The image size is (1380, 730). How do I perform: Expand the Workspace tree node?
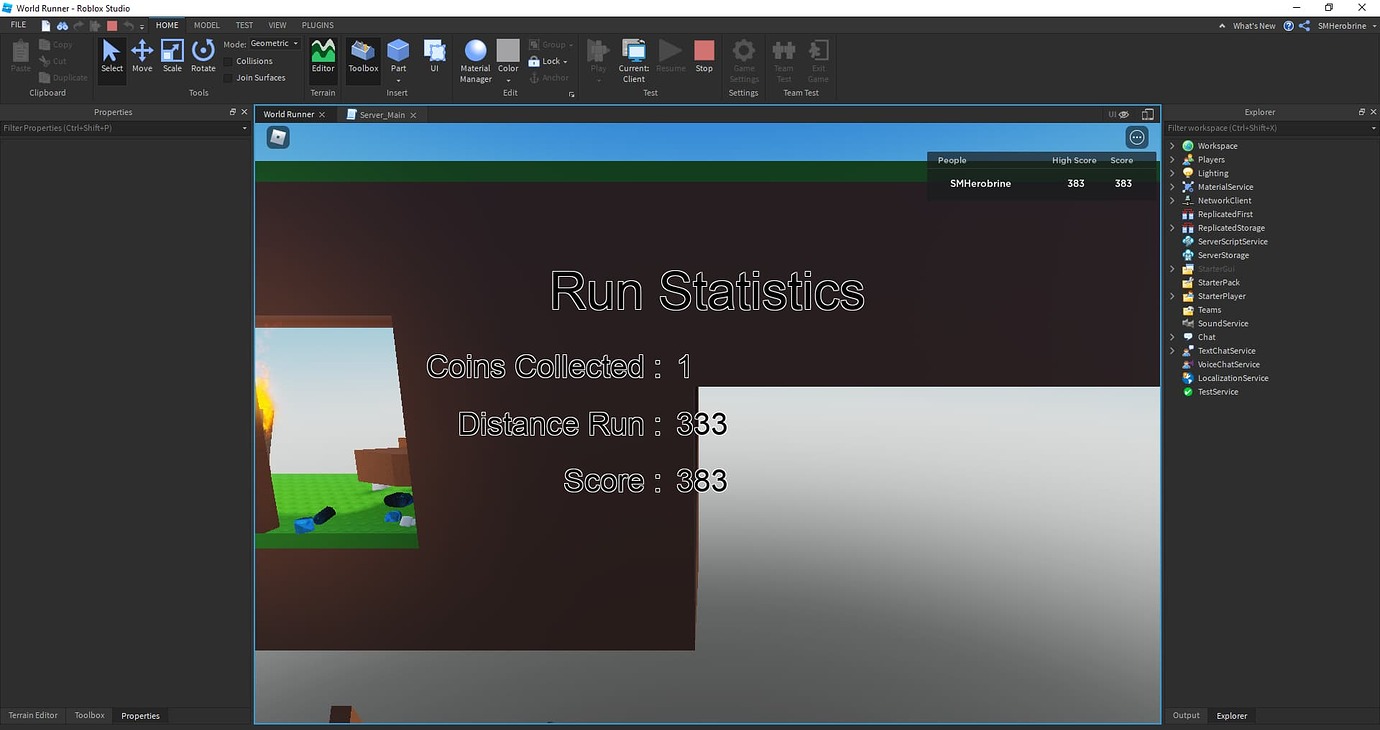click(x=1172, y=145)
